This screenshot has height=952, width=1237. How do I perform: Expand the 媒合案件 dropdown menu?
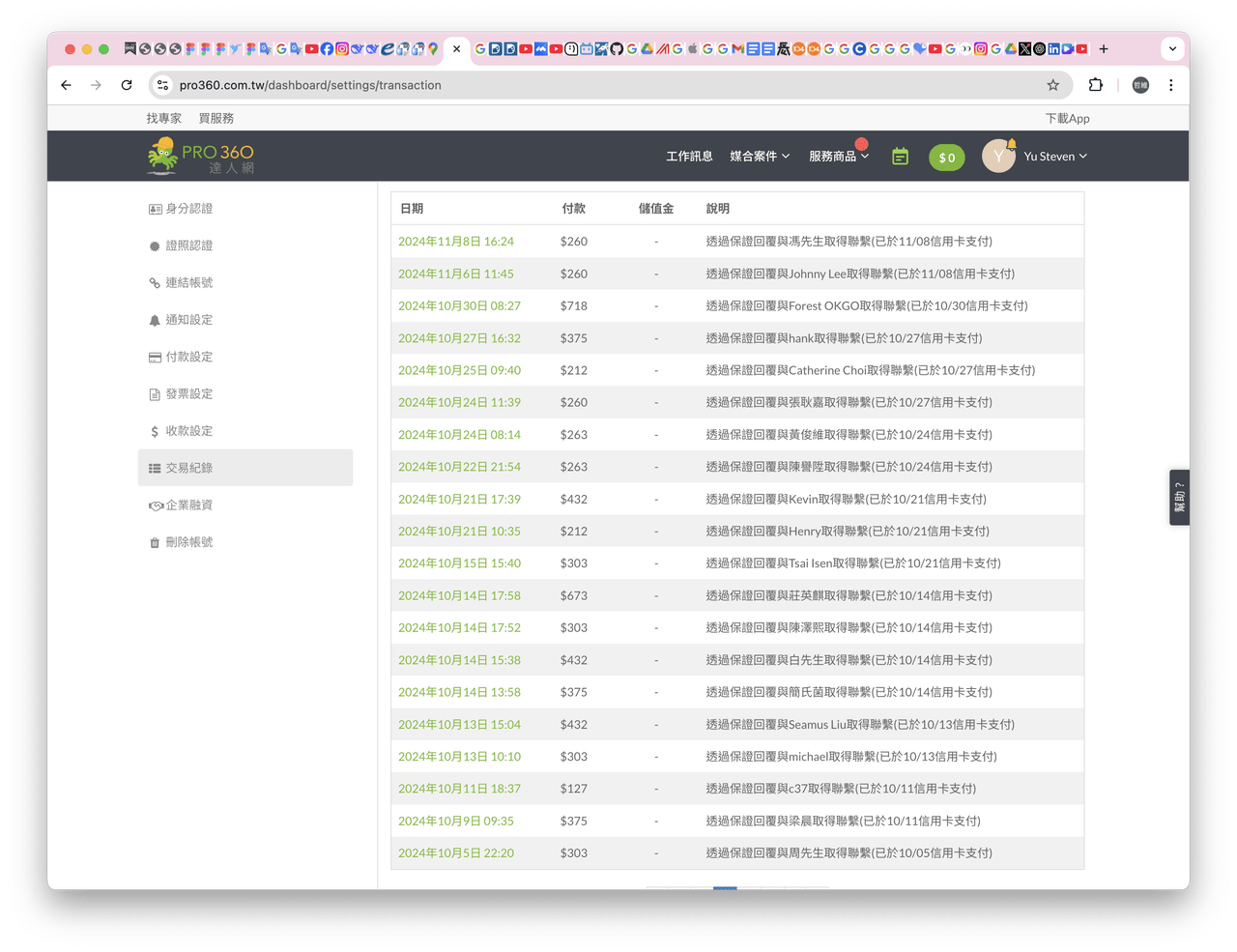click(x=760, y=157)
